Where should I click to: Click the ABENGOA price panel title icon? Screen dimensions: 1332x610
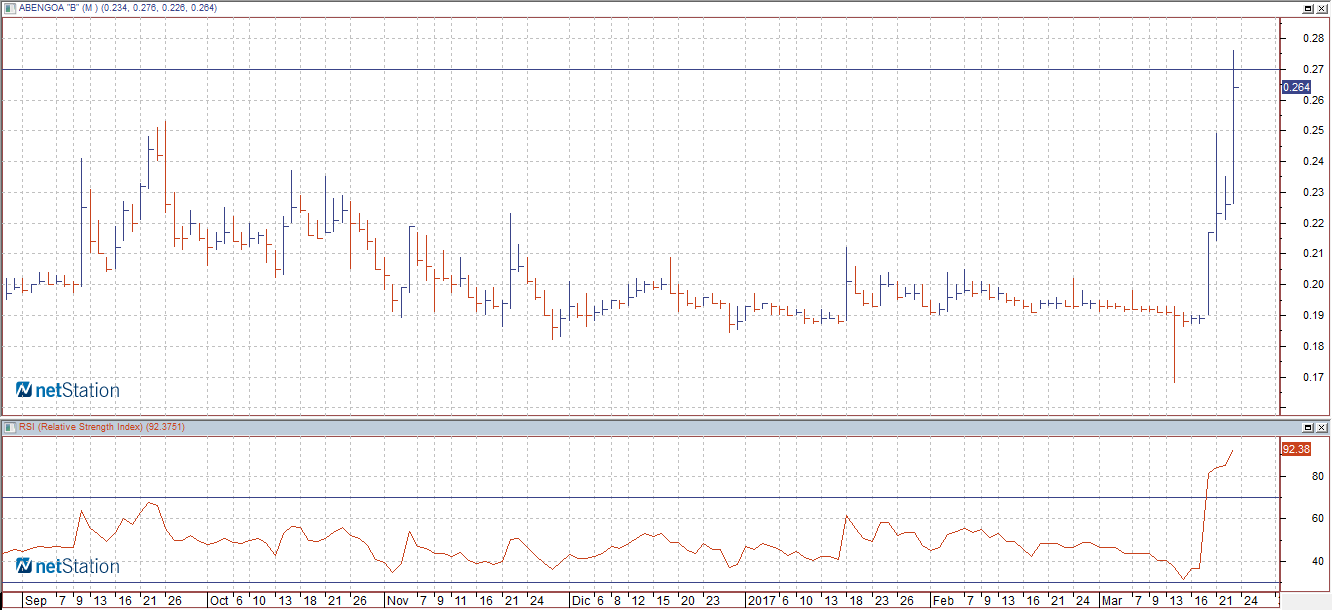(10, 8)
